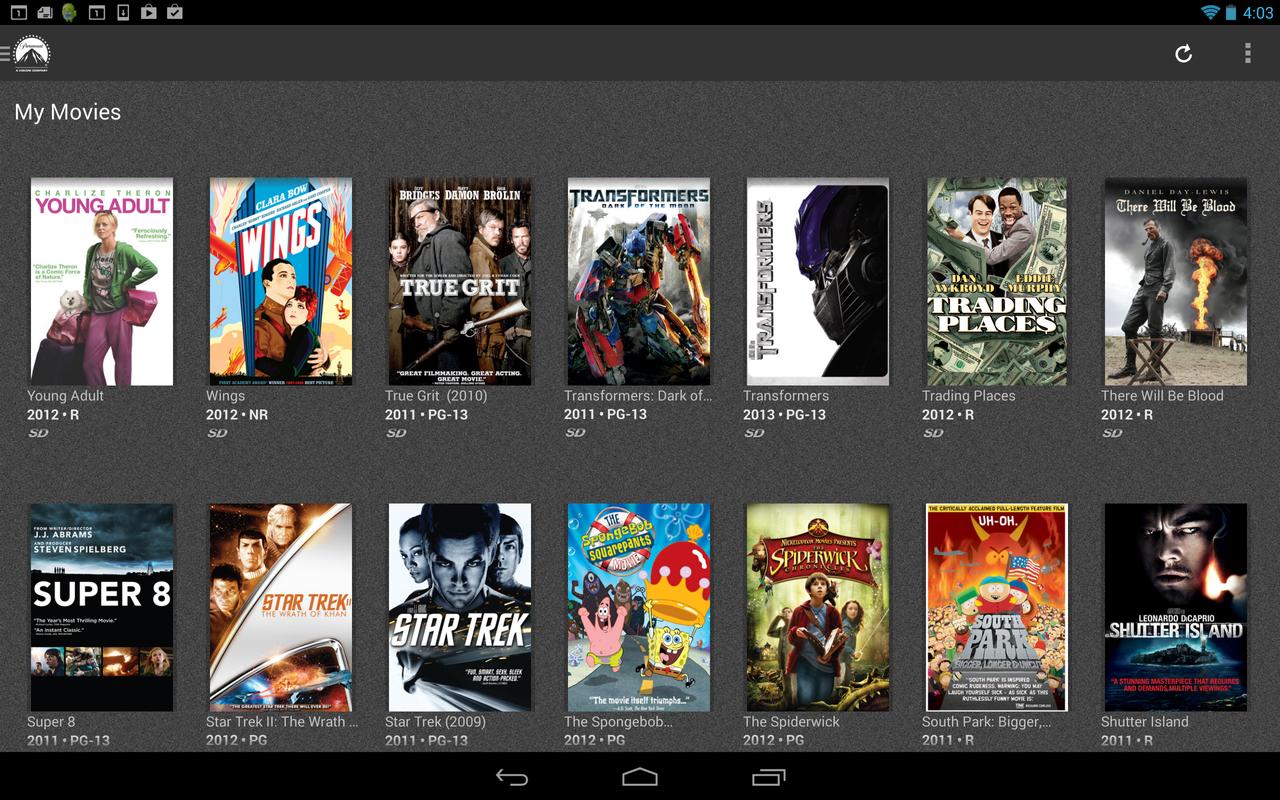Open Star Trek II Wrath of Khan poster
1280x800 pixels.
pyautogui.click(x=281, y=607)
